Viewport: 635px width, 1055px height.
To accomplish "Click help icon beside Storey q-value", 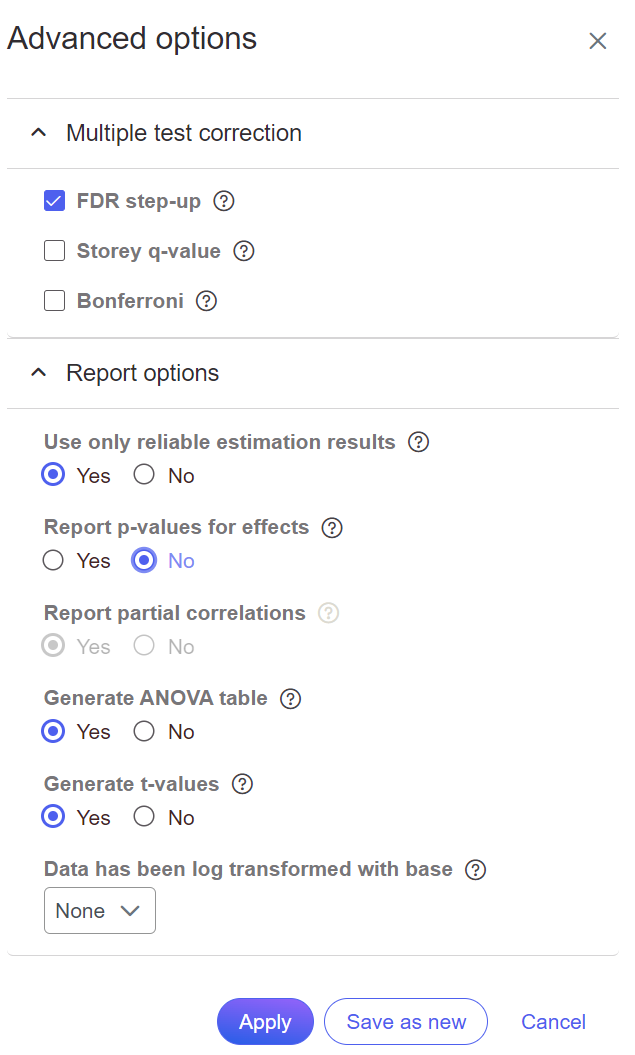I will coord(244,251).
